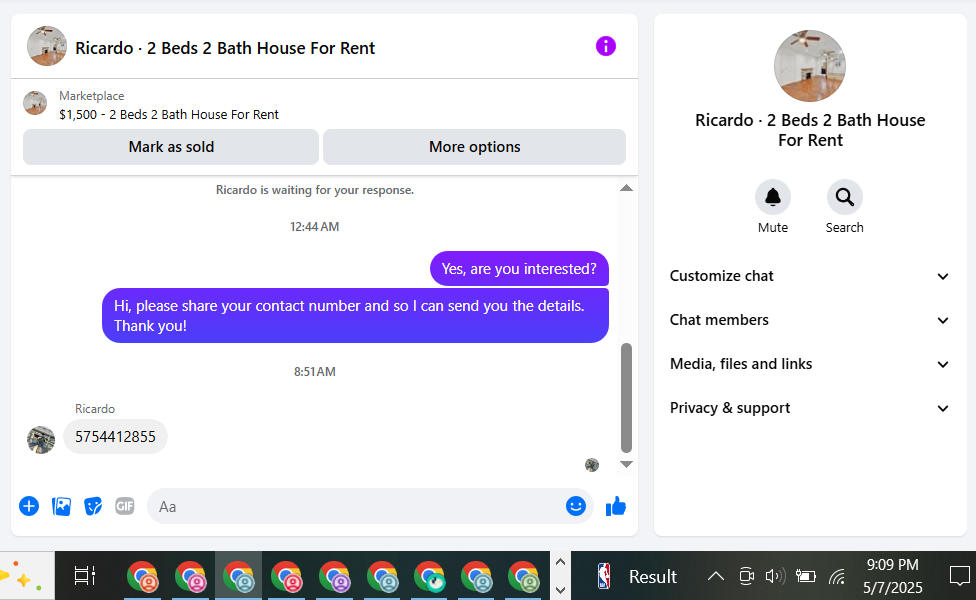Open the NBA Result taskbar widget

(x=636, y=576)
